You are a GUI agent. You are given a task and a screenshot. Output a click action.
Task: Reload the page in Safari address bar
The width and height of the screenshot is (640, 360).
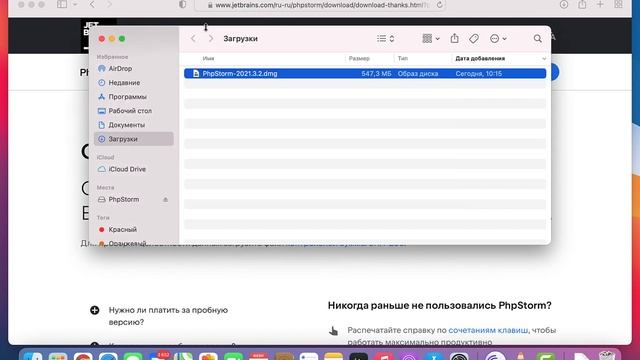tap(439, 5)
